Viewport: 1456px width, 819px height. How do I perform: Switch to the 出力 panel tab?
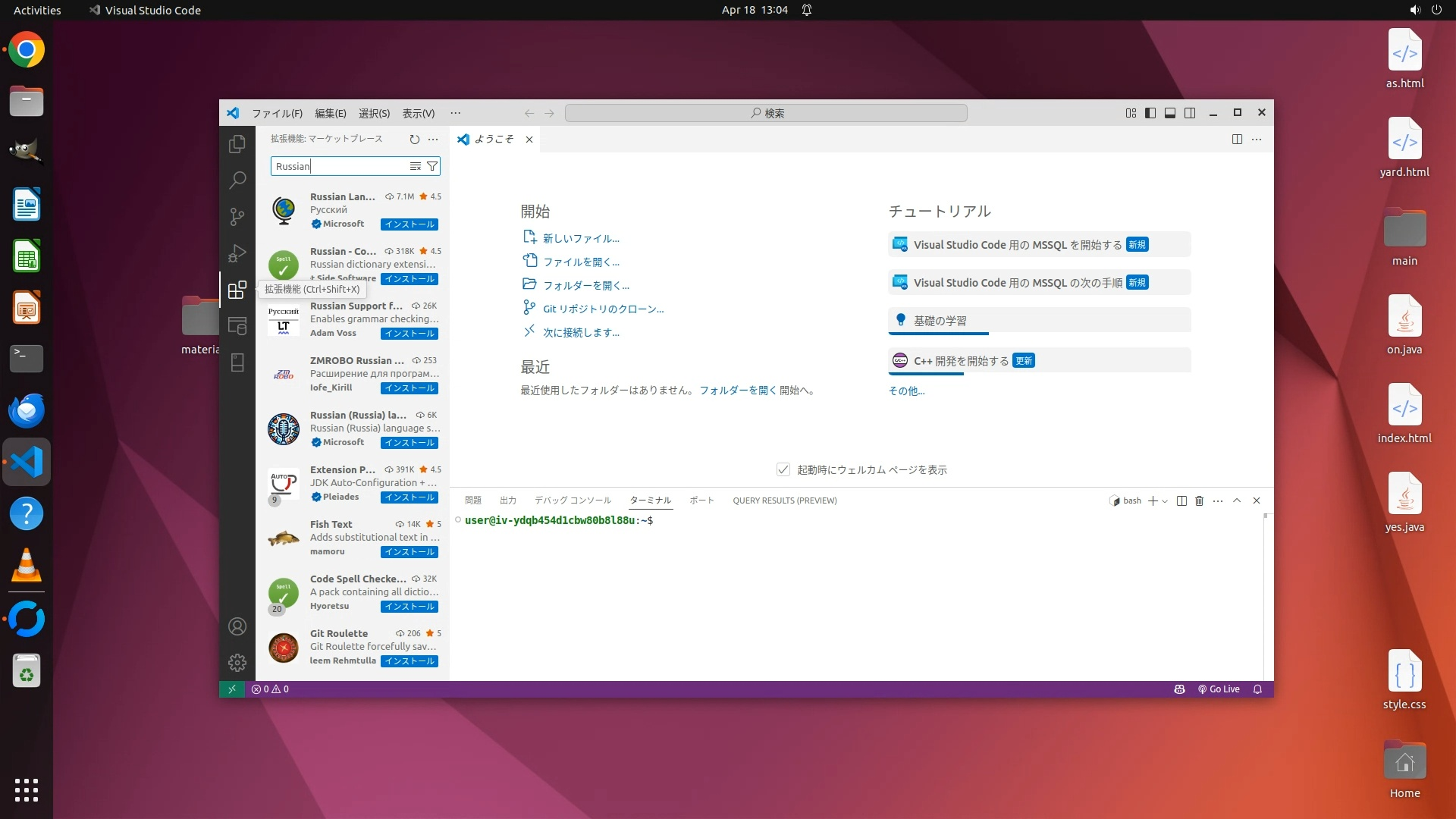click(x=508, y=500)
